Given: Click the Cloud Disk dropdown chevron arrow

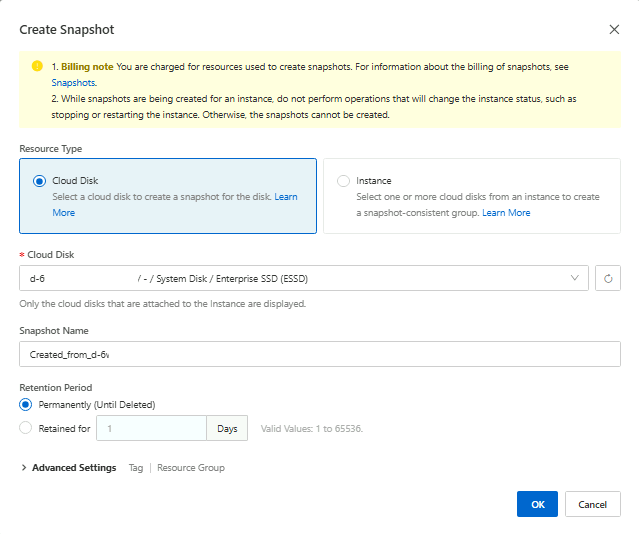Looking at the screenshot, I should click(x=574, y=278).
